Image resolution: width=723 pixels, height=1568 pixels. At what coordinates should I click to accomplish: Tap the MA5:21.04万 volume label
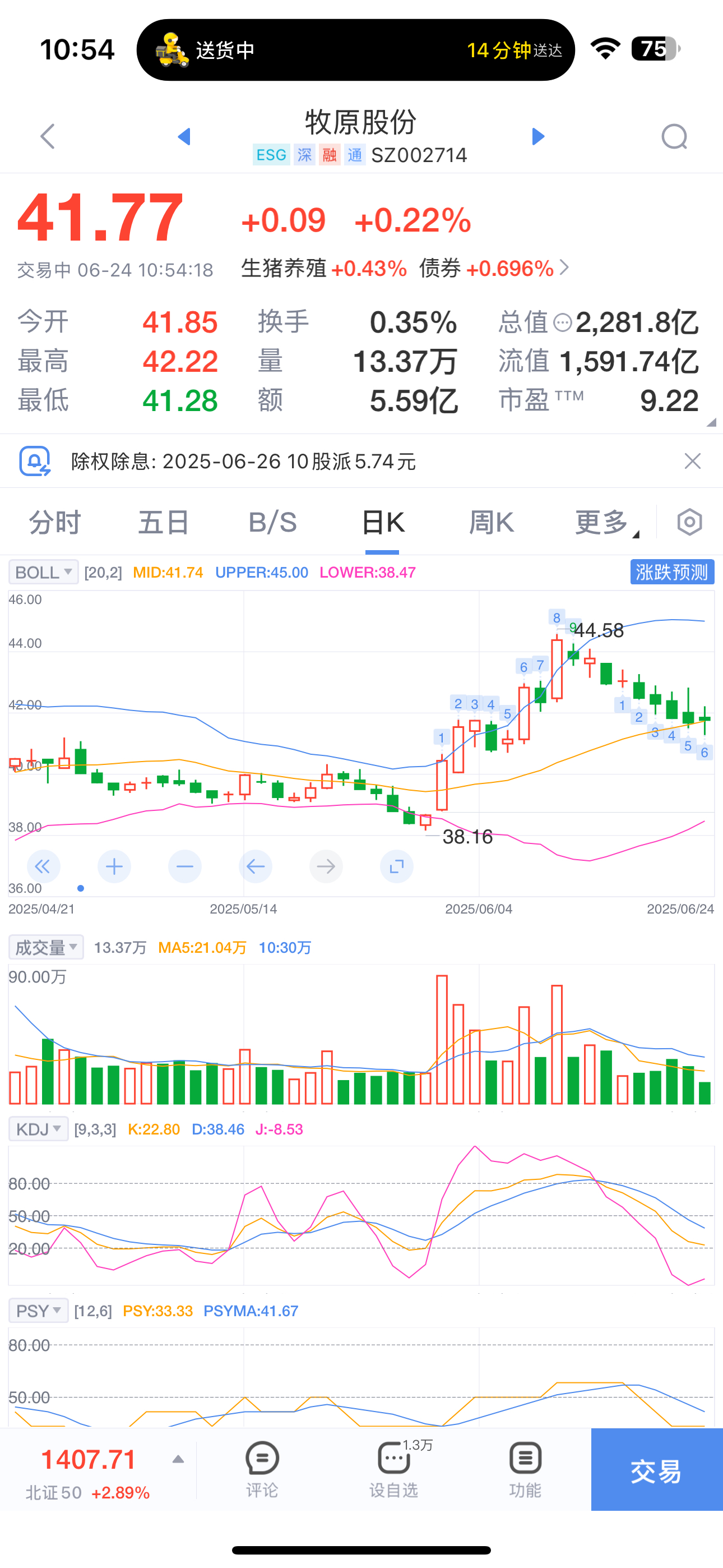click(x=202, y=947)
